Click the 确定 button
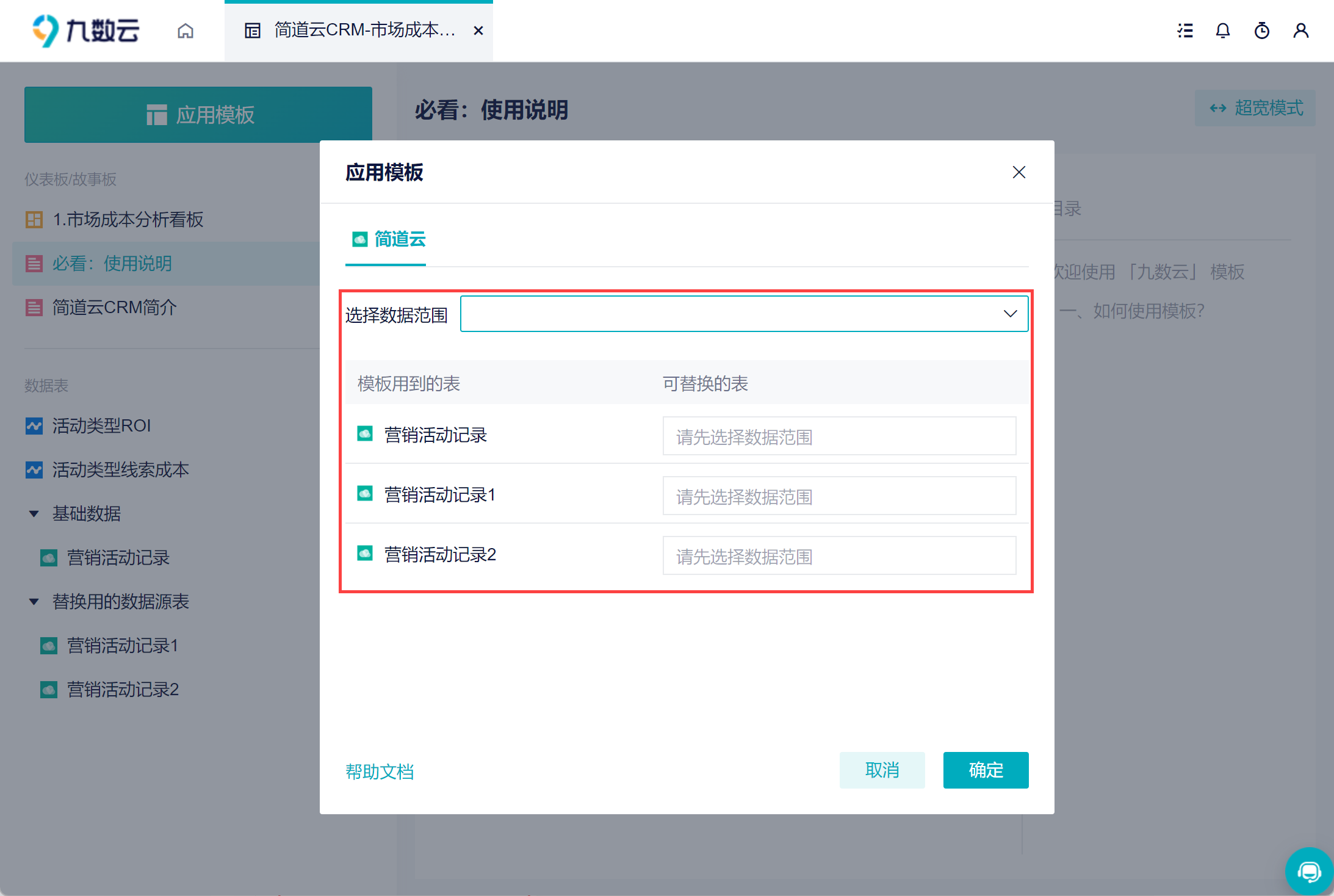Screen dimensions: 1334x896 pyautogui.click(x=986, y=770)
